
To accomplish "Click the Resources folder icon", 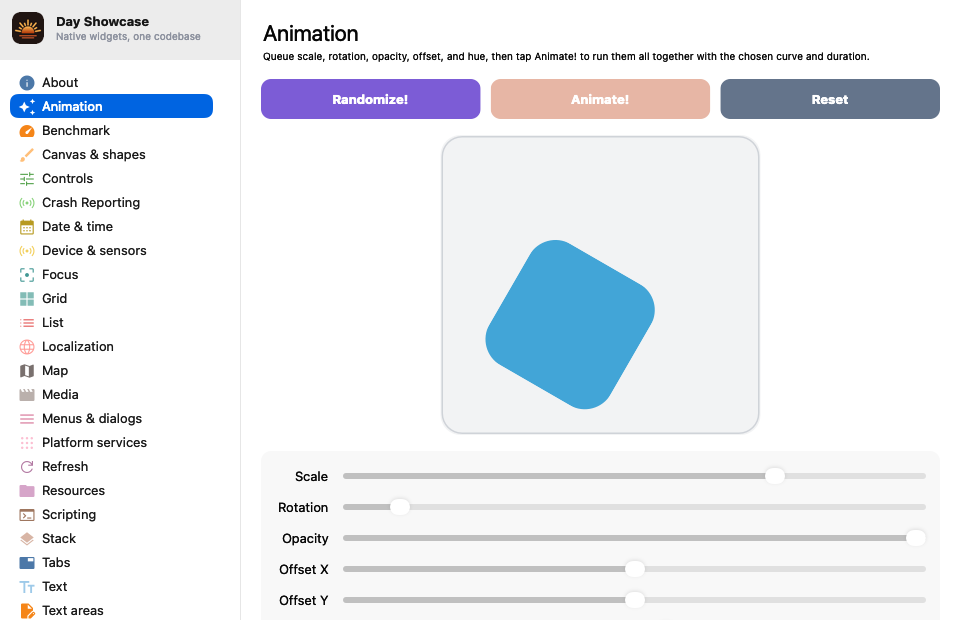I will pyautogui.click(x=27, y=491).
